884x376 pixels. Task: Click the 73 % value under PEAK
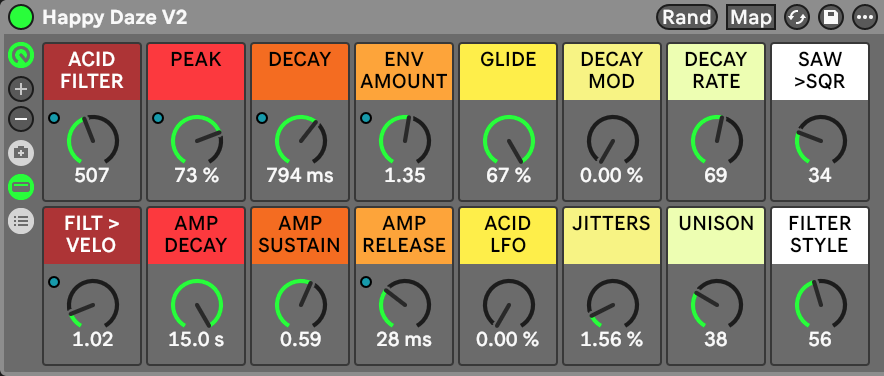coord(196,176)
